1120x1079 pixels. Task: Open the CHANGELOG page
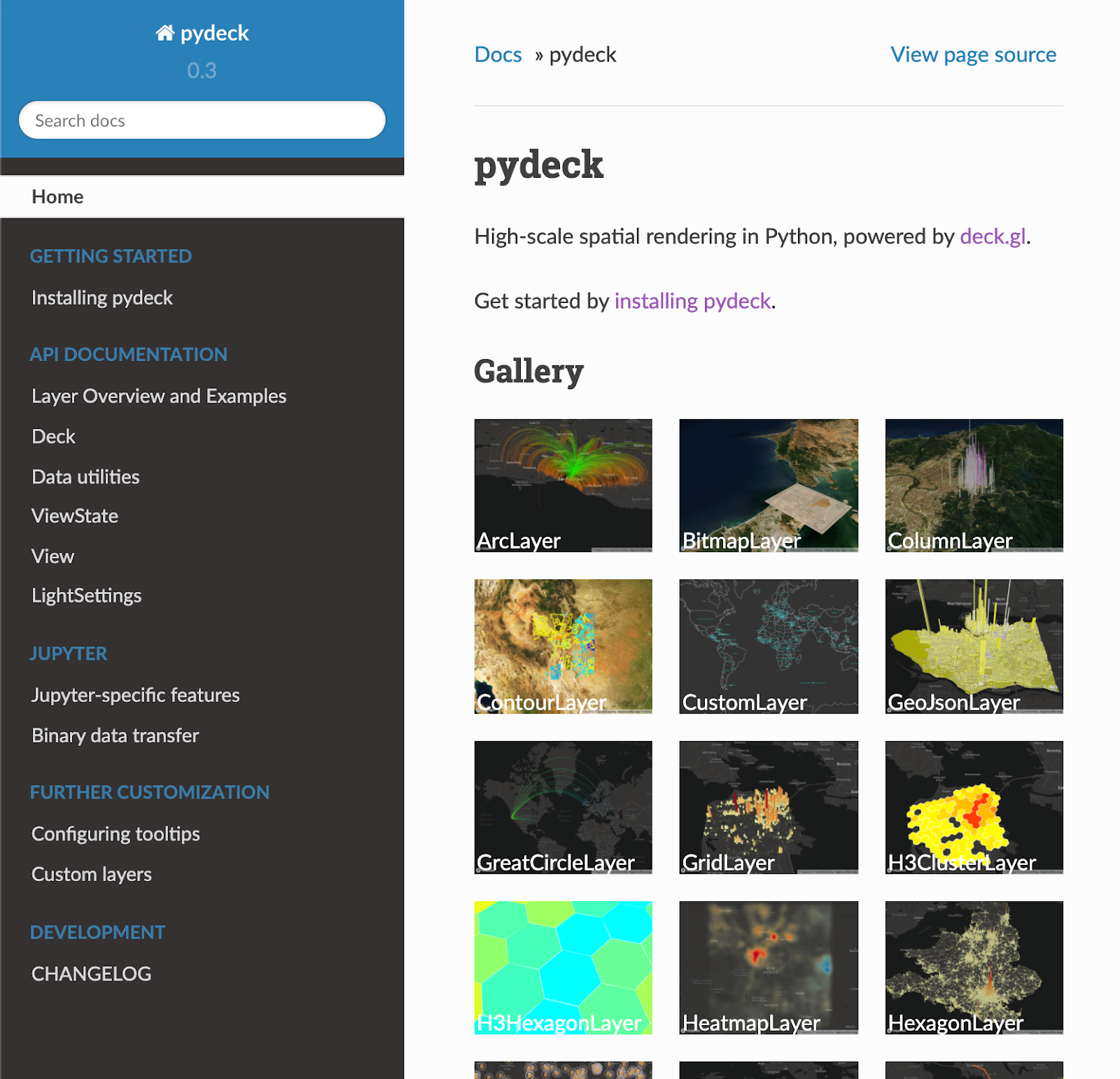[x=91, y=973]
